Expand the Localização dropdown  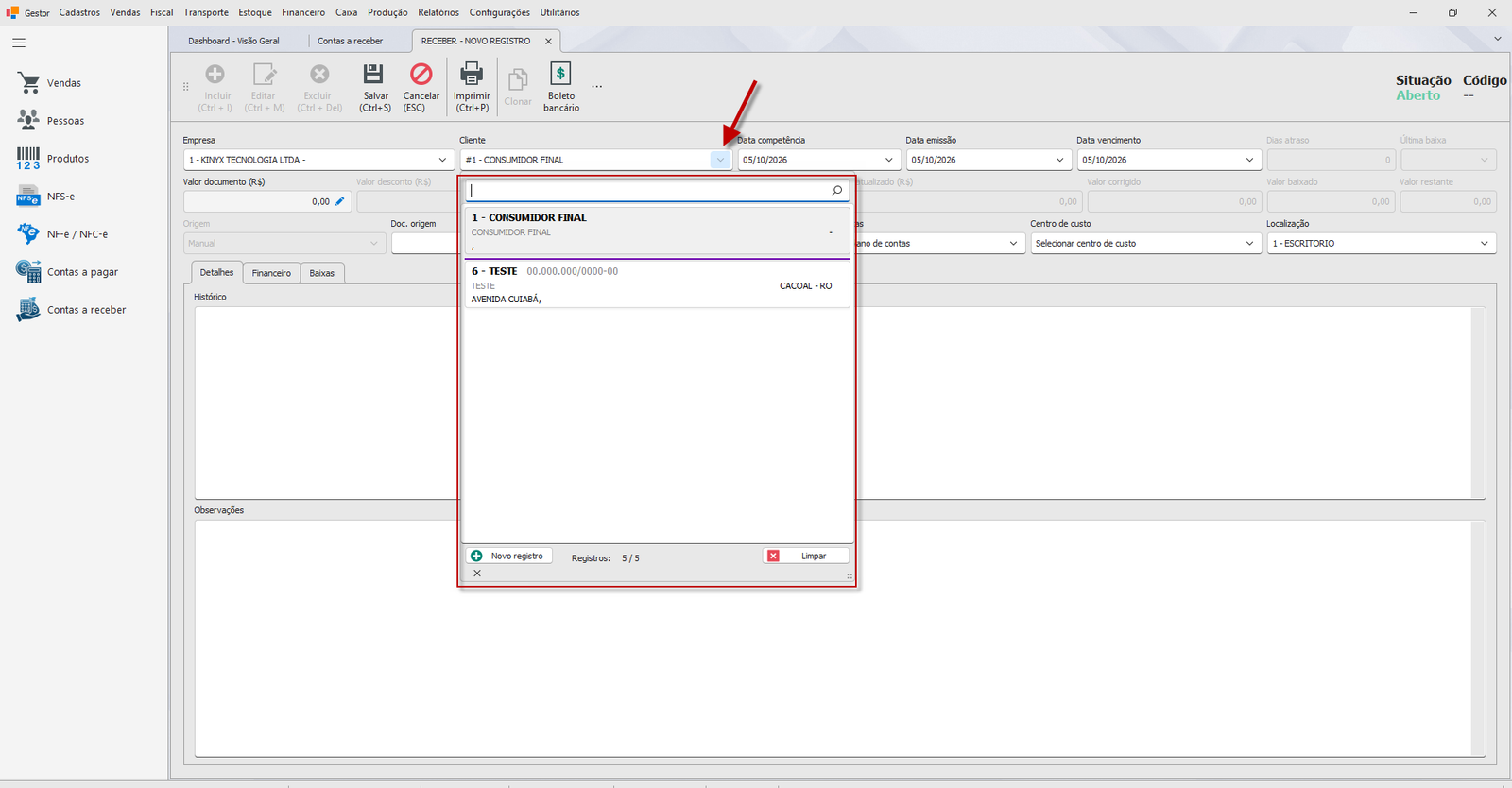pyautogui.click(x=1484, y=243)
